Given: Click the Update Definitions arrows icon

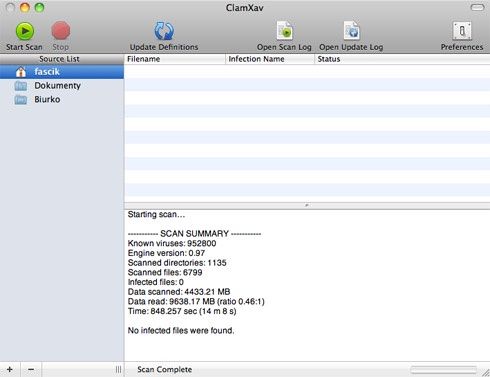Looking at the screenshot, I should pyautogui.click(x=164, y=31).
